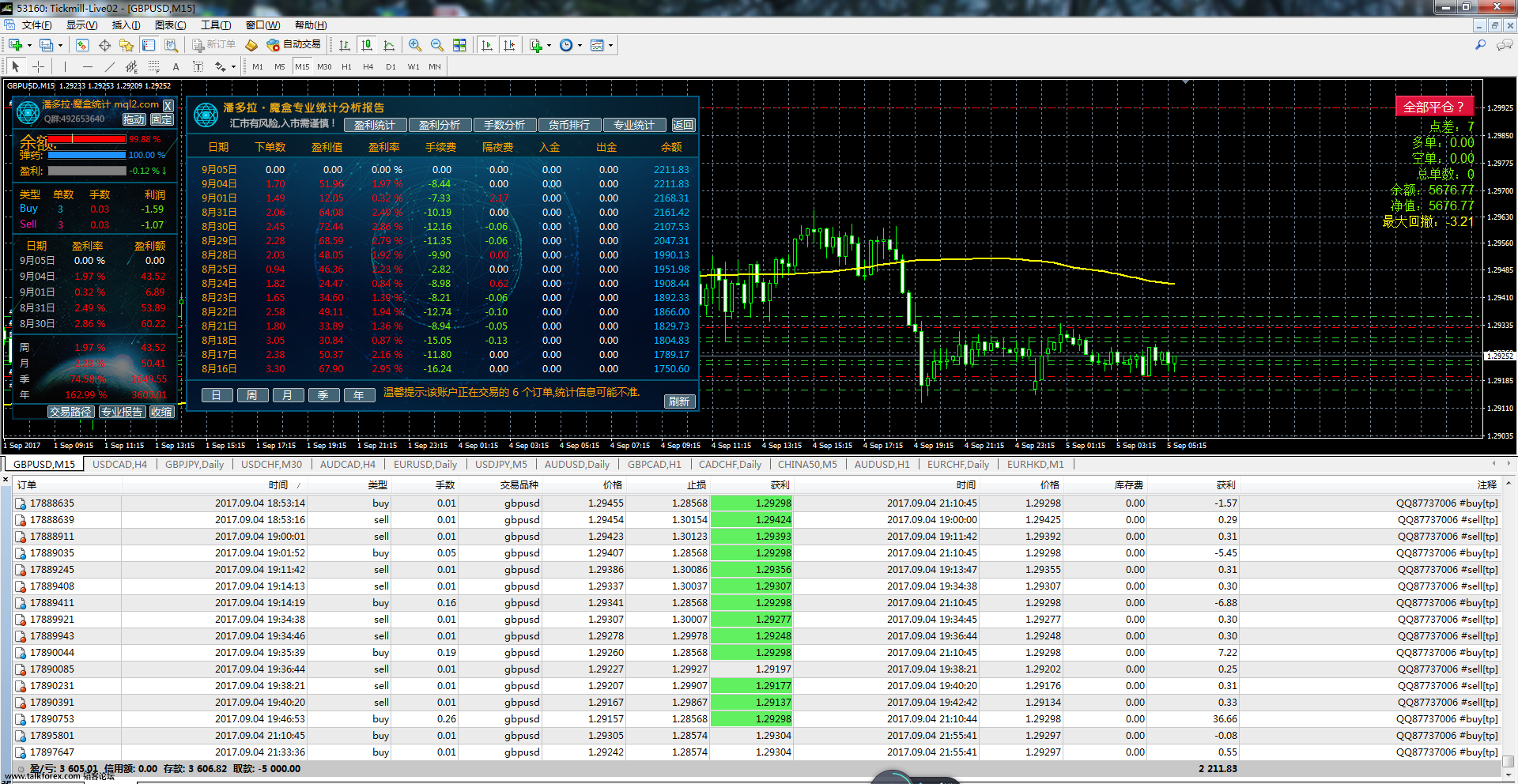The image size is (1518, 784).
Task: Click the 返回 back button
Action: pyautogui.click(x=683, y=125)
